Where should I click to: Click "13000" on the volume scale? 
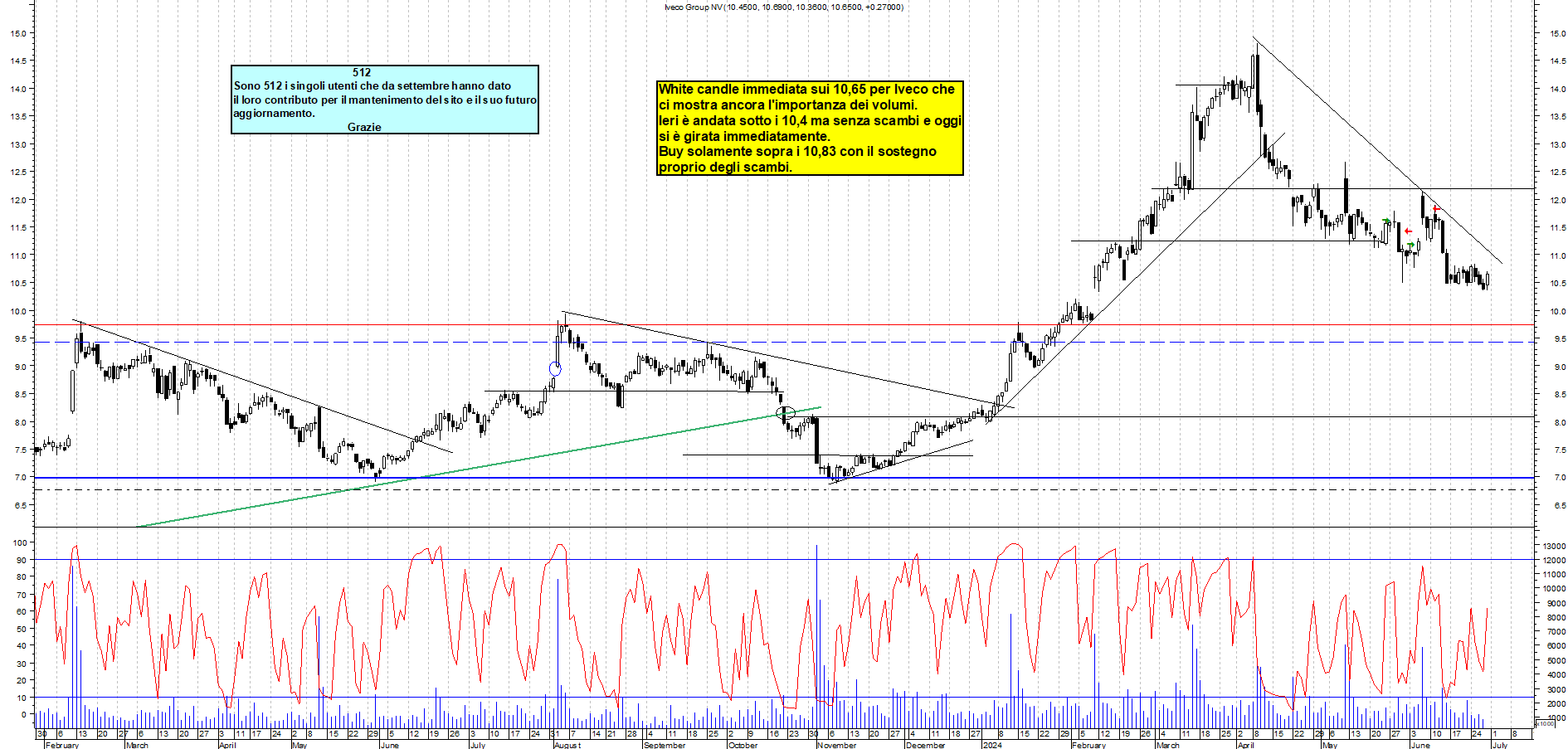click(x=1553, y=547)
